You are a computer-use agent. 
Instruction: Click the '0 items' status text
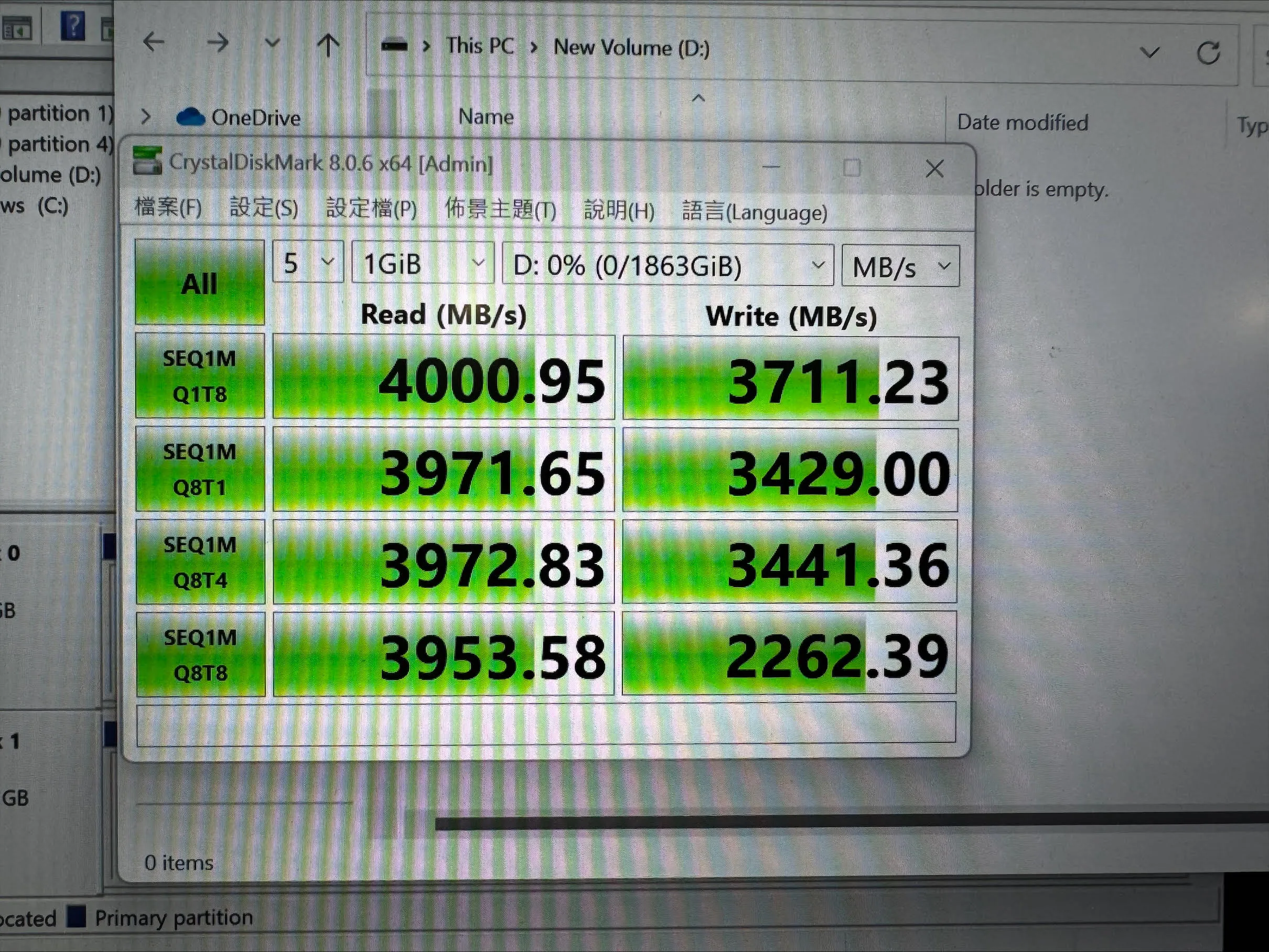178,862
